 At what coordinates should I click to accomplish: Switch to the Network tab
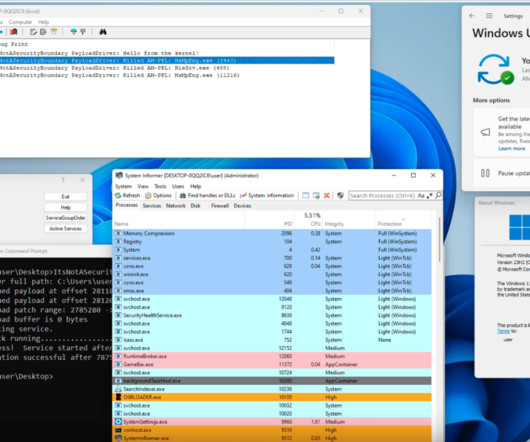point(176,205)
